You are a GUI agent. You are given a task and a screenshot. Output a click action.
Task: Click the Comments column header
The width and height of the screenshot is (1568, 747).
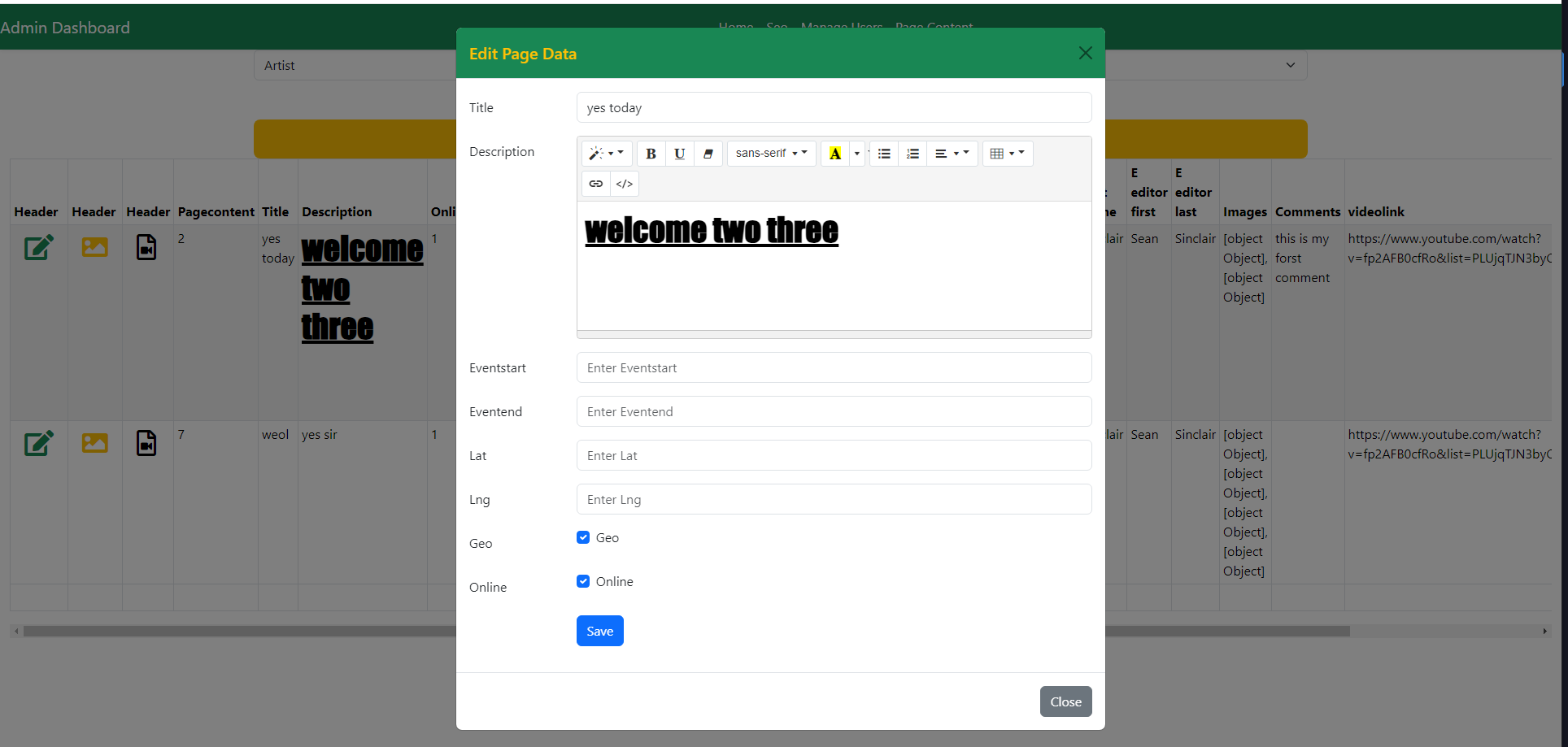(1308, 211)
